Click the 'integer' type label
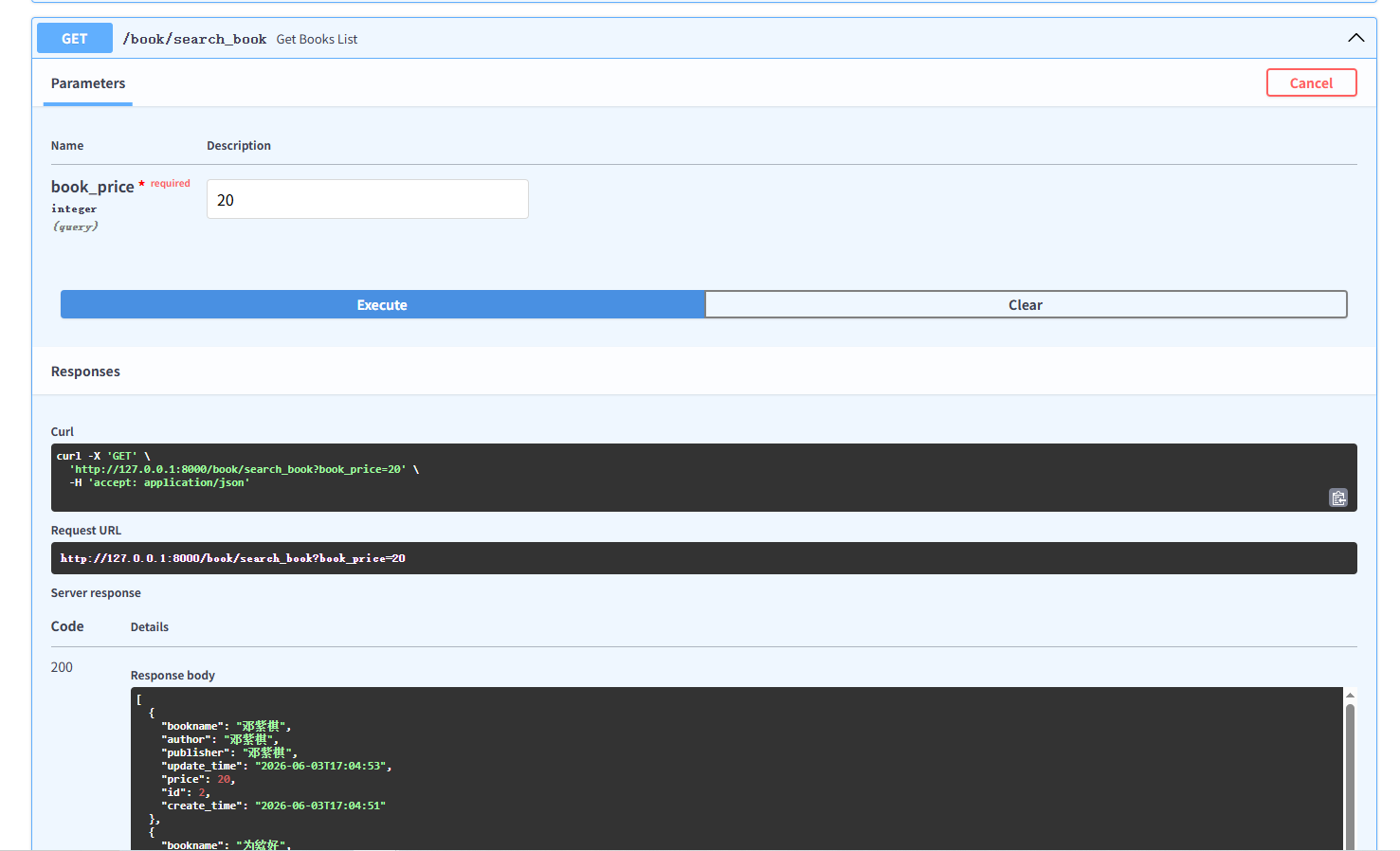 [74, 208]
